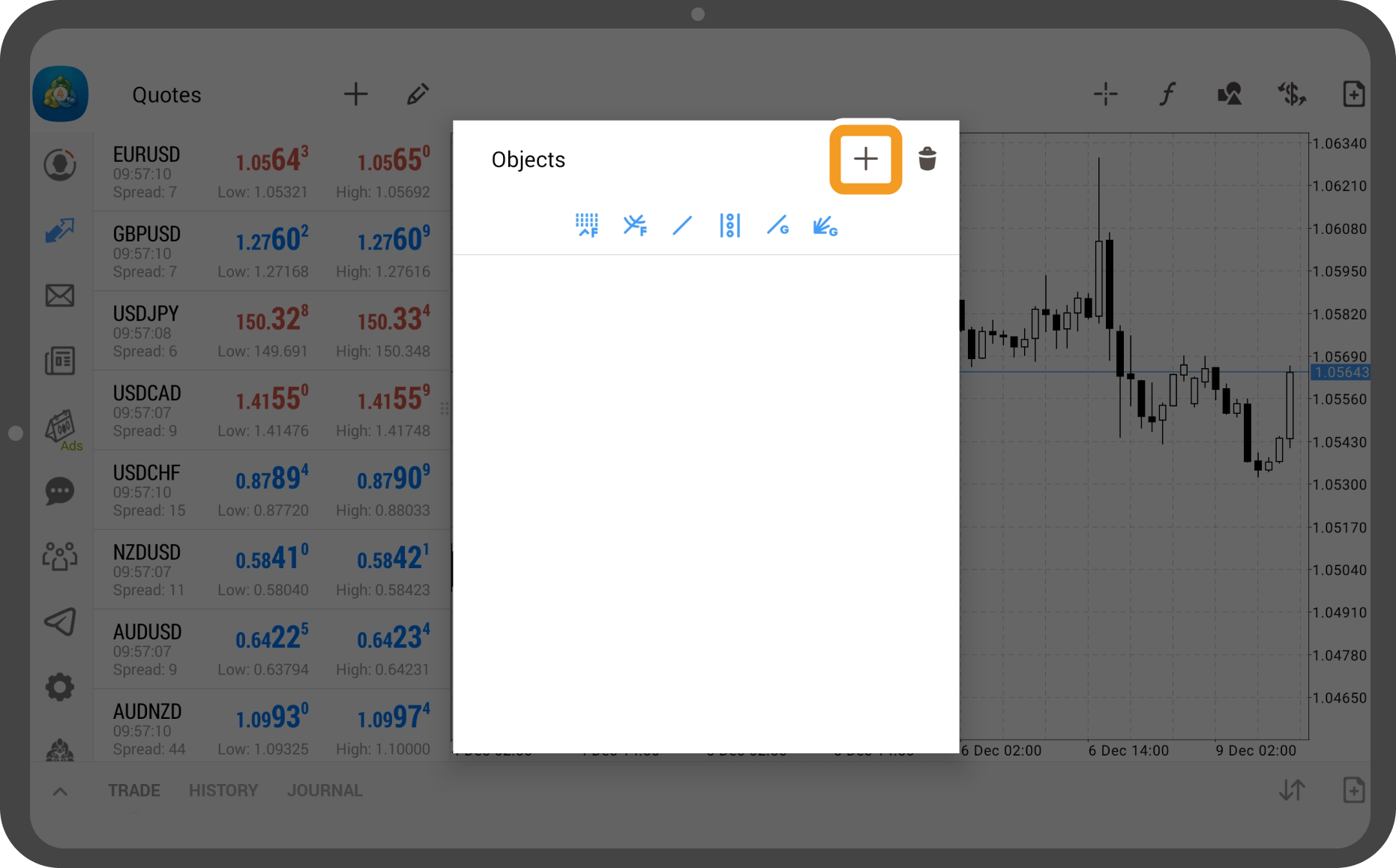Switch to the HISTORY tab
The width and height of the screenshot is (1396, 868).
(223, 791)
